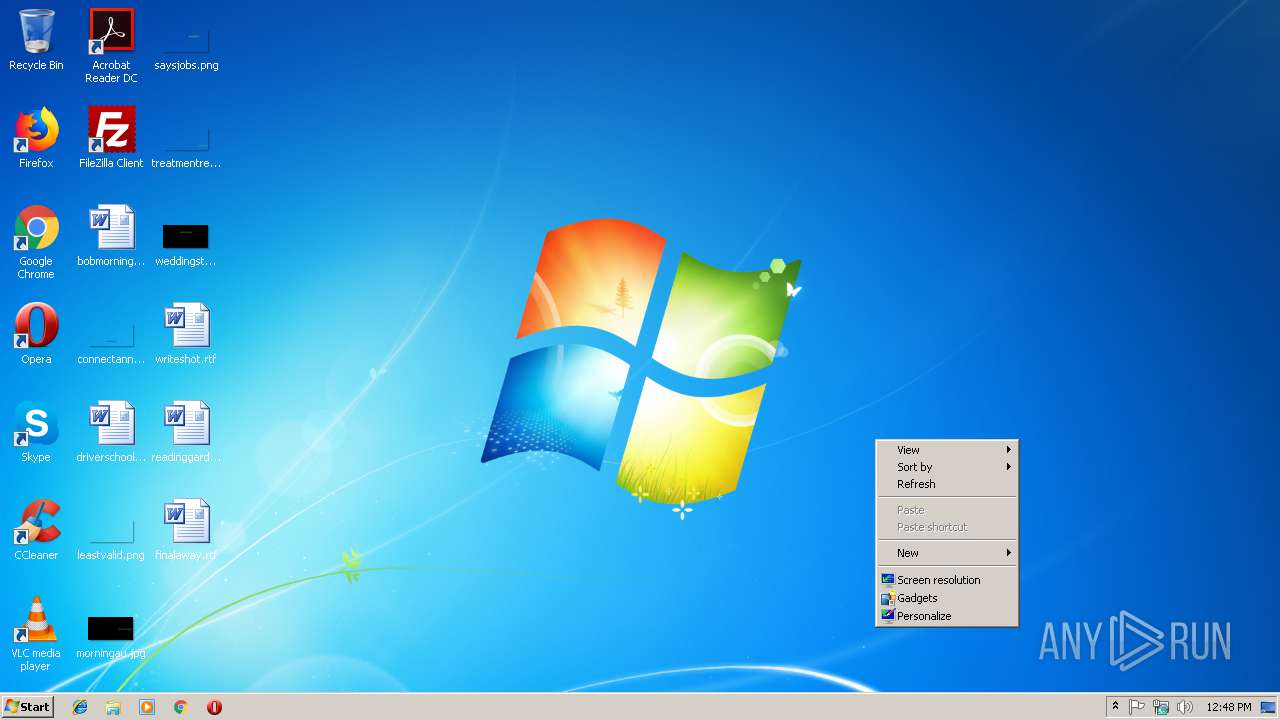Expand the View submenu

click(x=947, y=450)
